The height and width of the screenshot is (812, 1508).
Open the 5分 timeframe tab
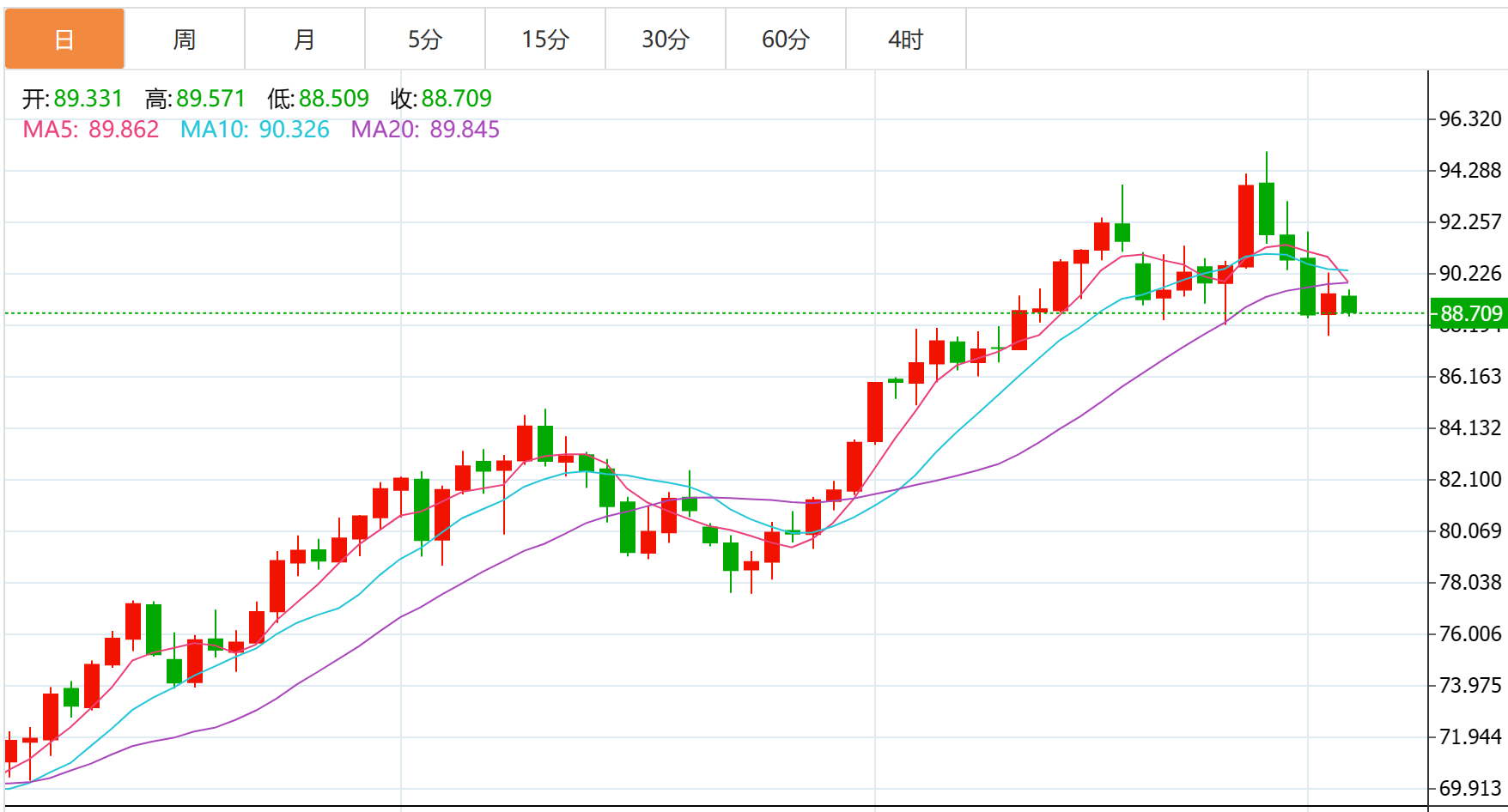pos(425,39)
